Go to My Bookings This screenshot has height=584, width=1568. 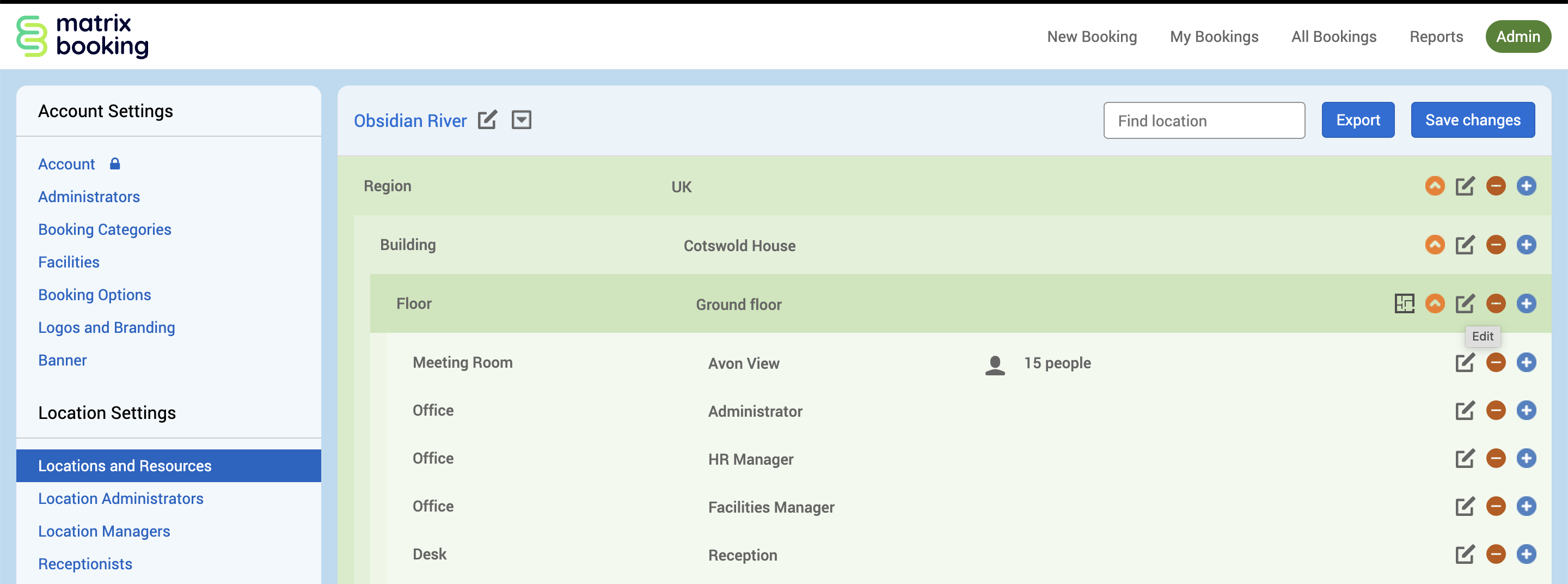pyautogui.click(x=1214, y=36)
